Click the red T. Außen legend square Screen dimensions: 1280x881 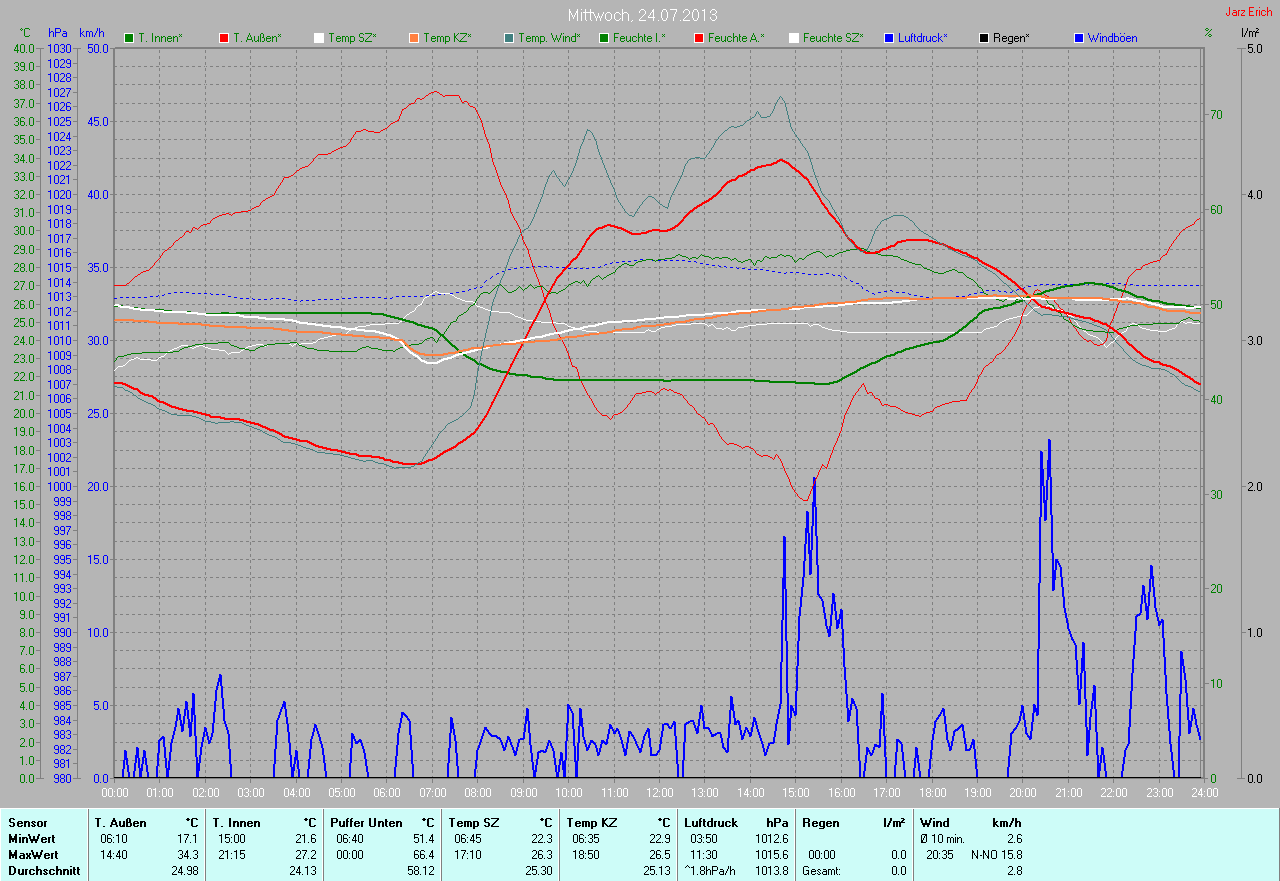pos(223,38)
